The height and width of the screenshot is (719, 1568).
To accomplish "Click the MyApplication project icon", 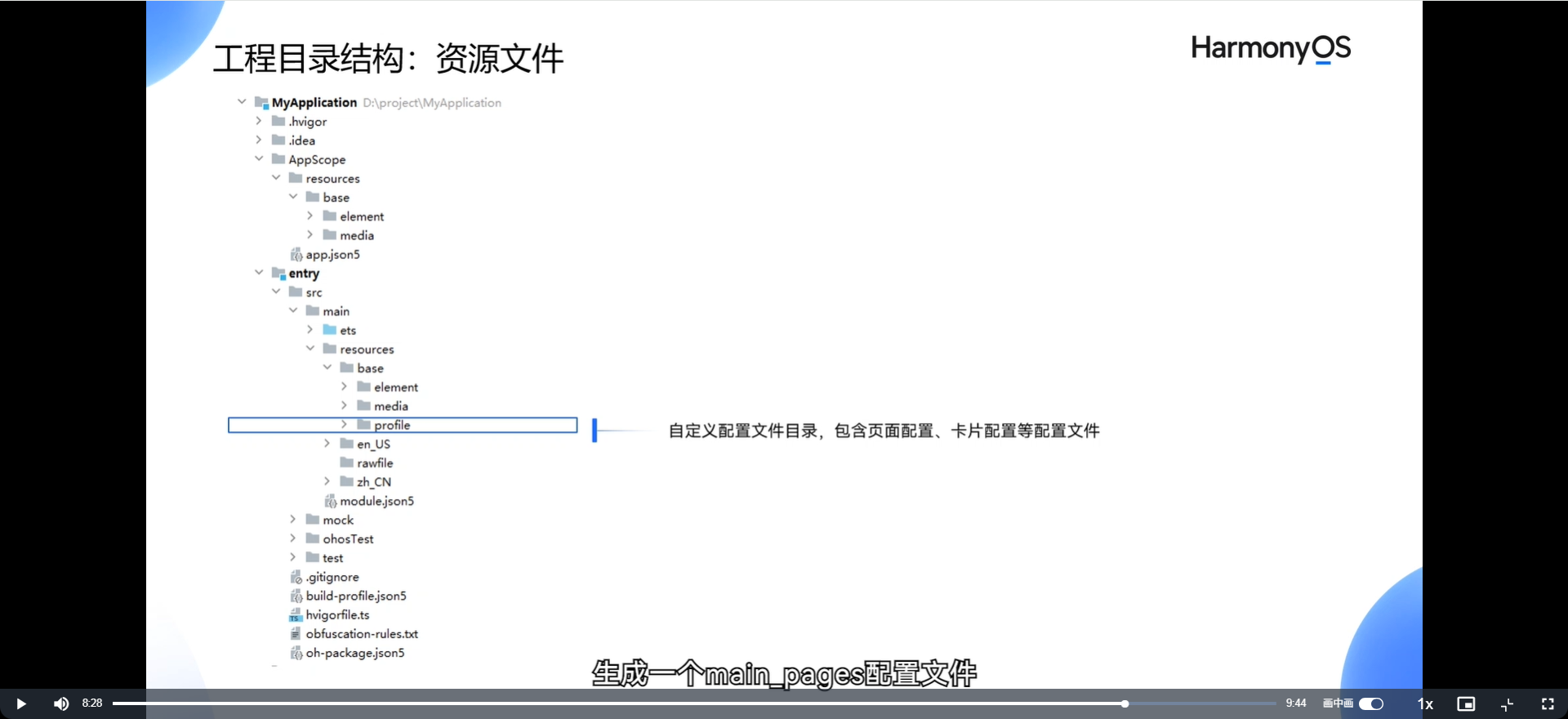I will (x=261, y=102).
